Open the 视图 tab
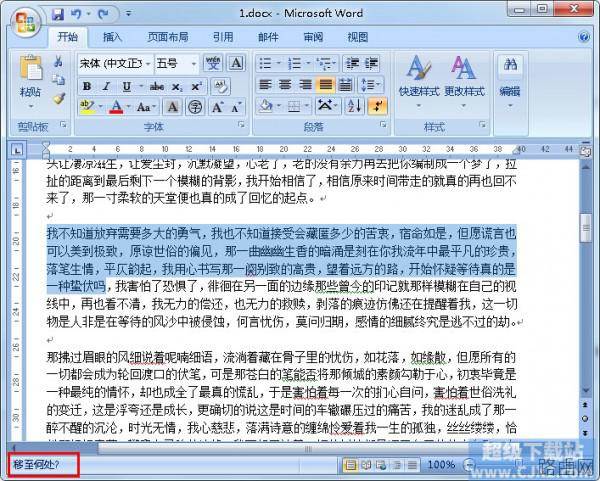This screenshot has height=481, width=600. point(357,37)
